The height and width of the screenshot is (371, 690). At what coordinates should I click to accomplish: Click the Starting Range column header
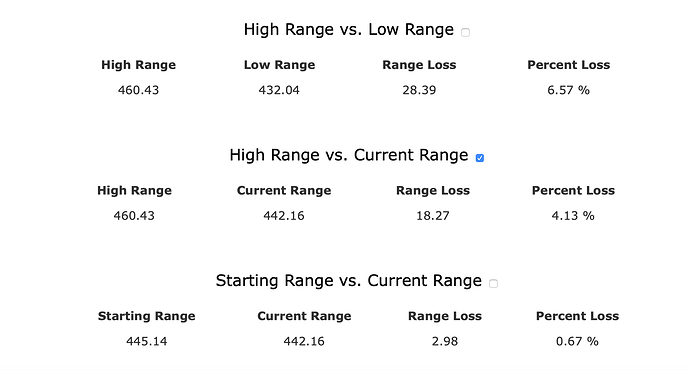click(147, 316)
